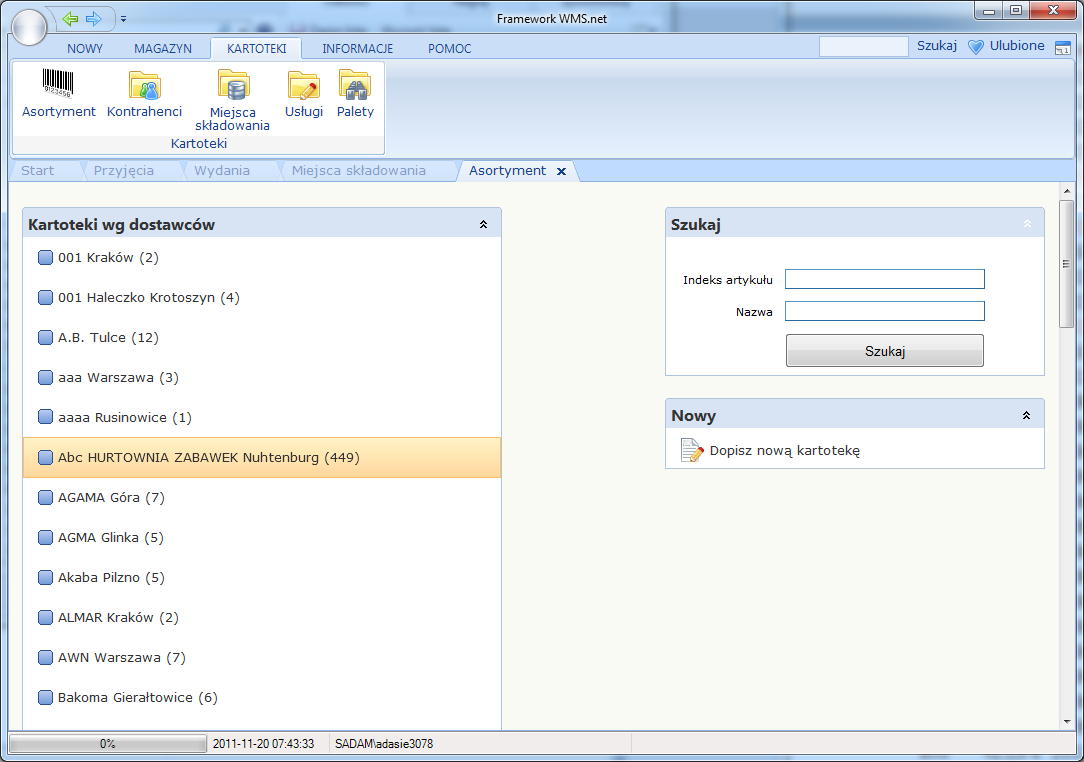The image size is (1084, 762).
Task: Click the Ulubione heart icon
Action: point(975,47)
